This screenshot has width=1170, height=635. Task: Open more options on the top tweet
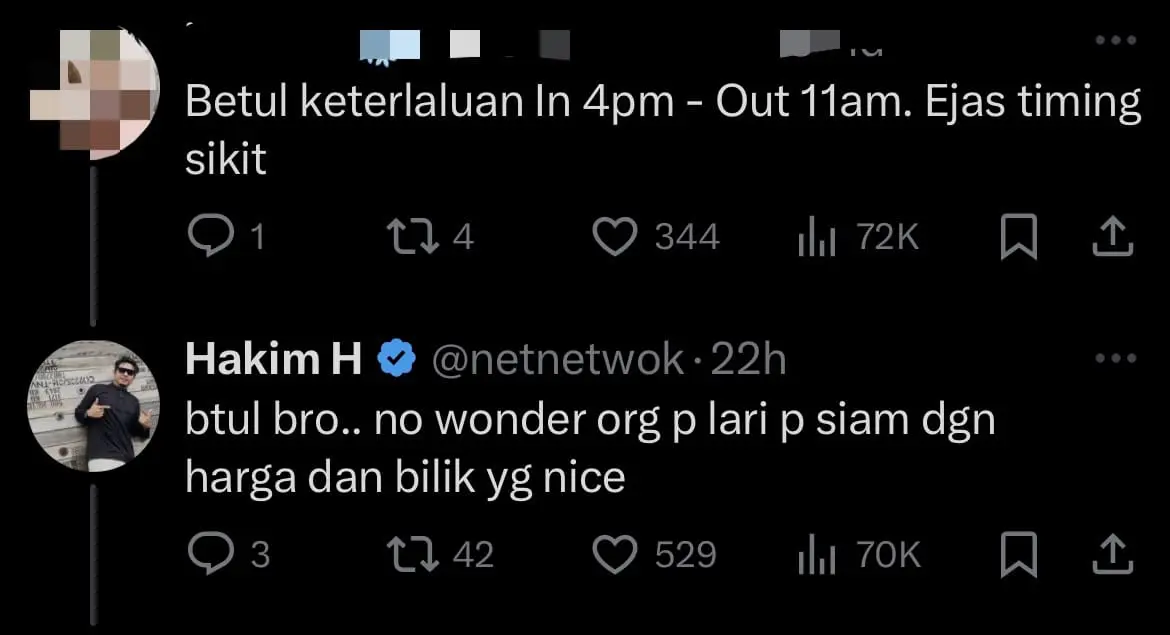[1116, 40]
